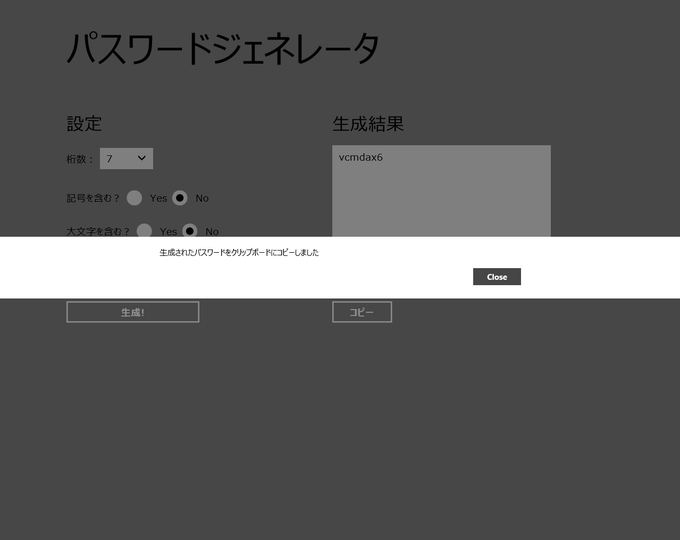
Task: Choose Yes for 大文字を含む
Action: pyautogui.click(x=144, y=230)
